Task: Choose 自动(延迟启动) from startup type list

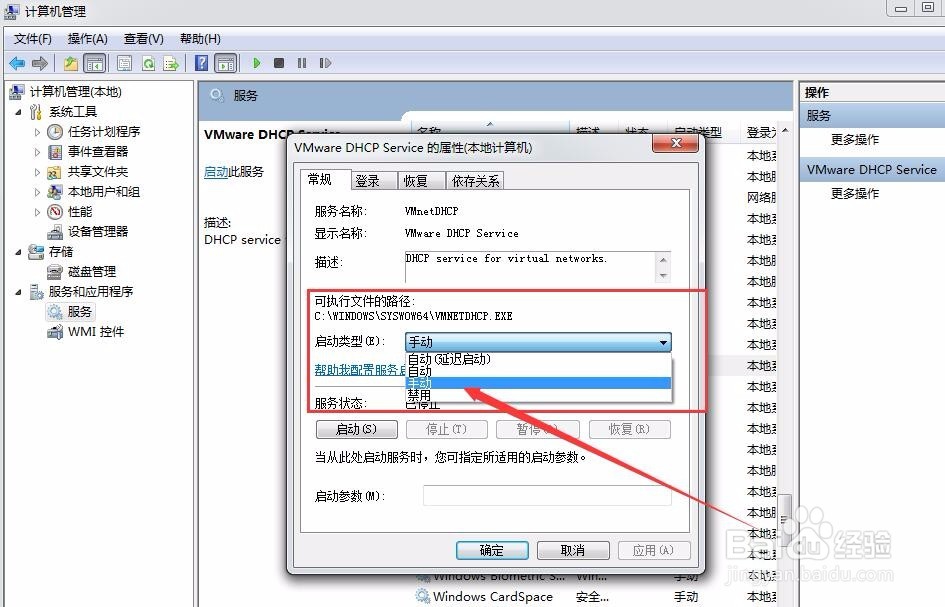Action: [x=538, y=359]
